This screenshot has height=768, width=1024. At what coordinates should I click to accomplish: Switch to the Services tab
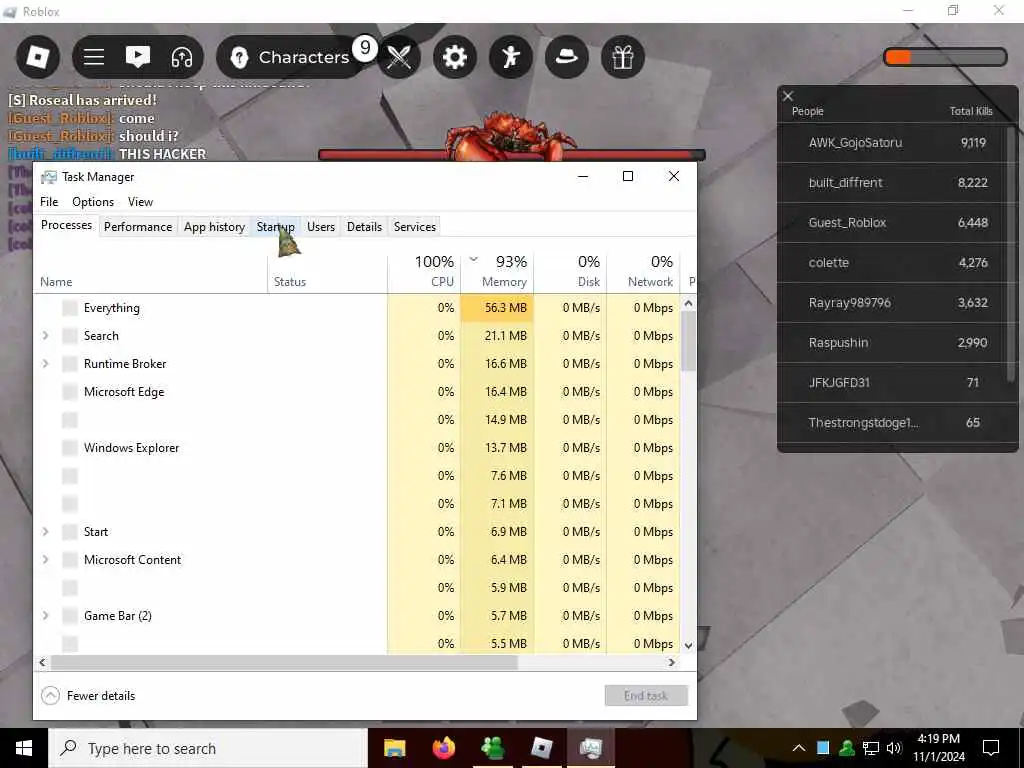pos(415,227)
